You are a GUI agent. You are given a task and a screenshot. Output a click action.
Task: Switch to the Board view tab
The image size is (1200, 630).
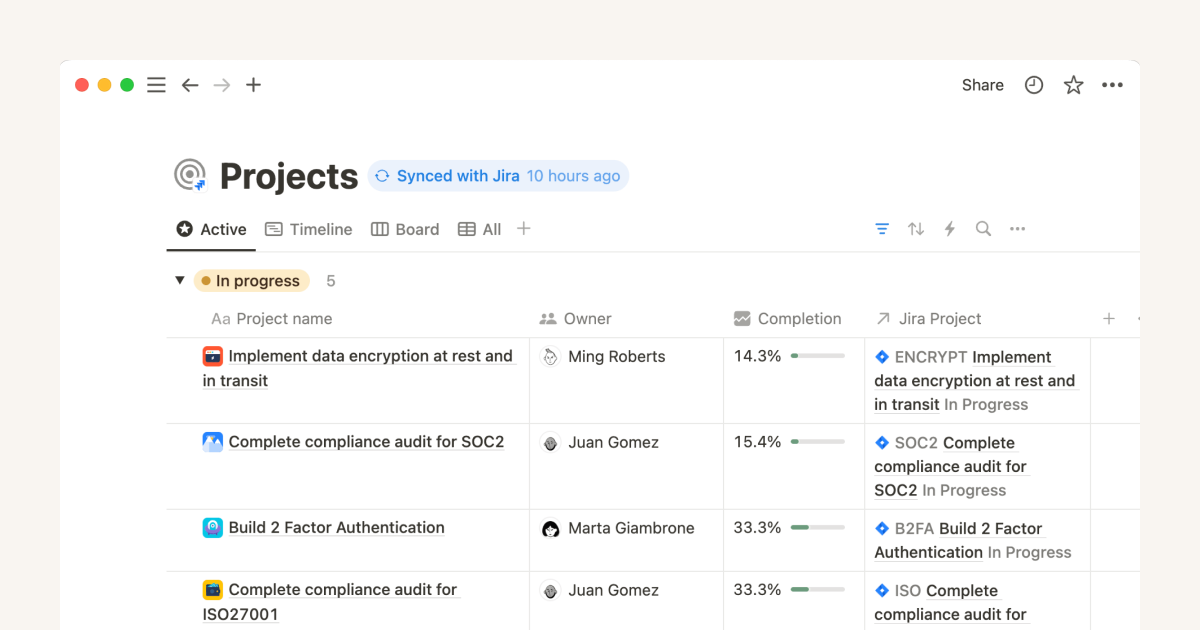(x=404, y=229)
